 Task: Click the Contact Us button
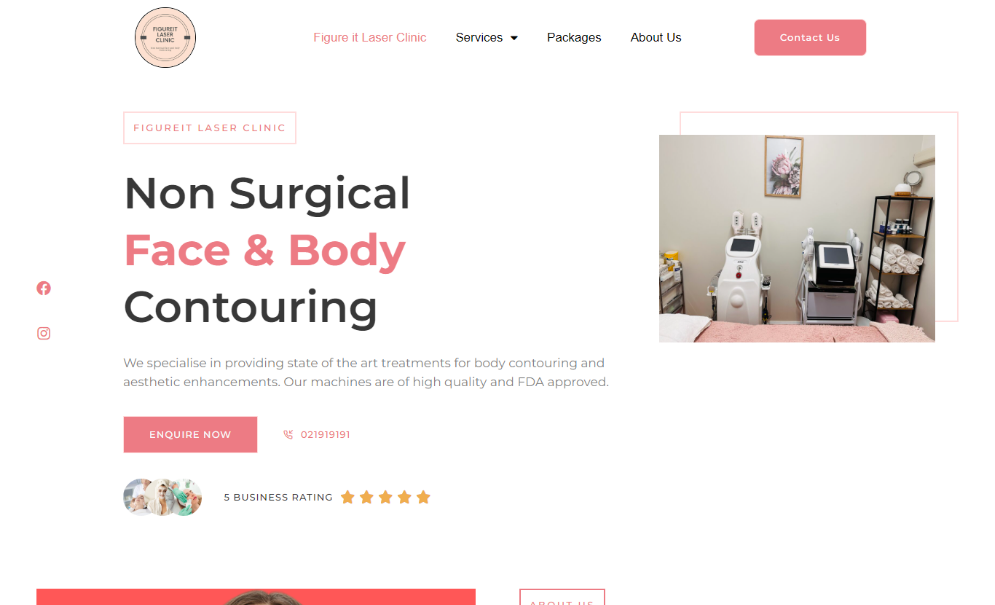coord(810,37)
